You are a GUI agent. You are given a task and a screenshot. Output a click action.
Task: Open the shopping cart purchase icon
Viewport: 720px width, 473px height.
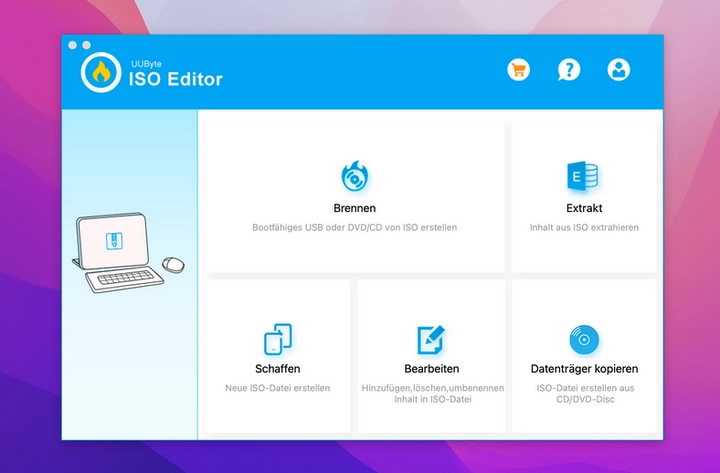pos(518,70)
